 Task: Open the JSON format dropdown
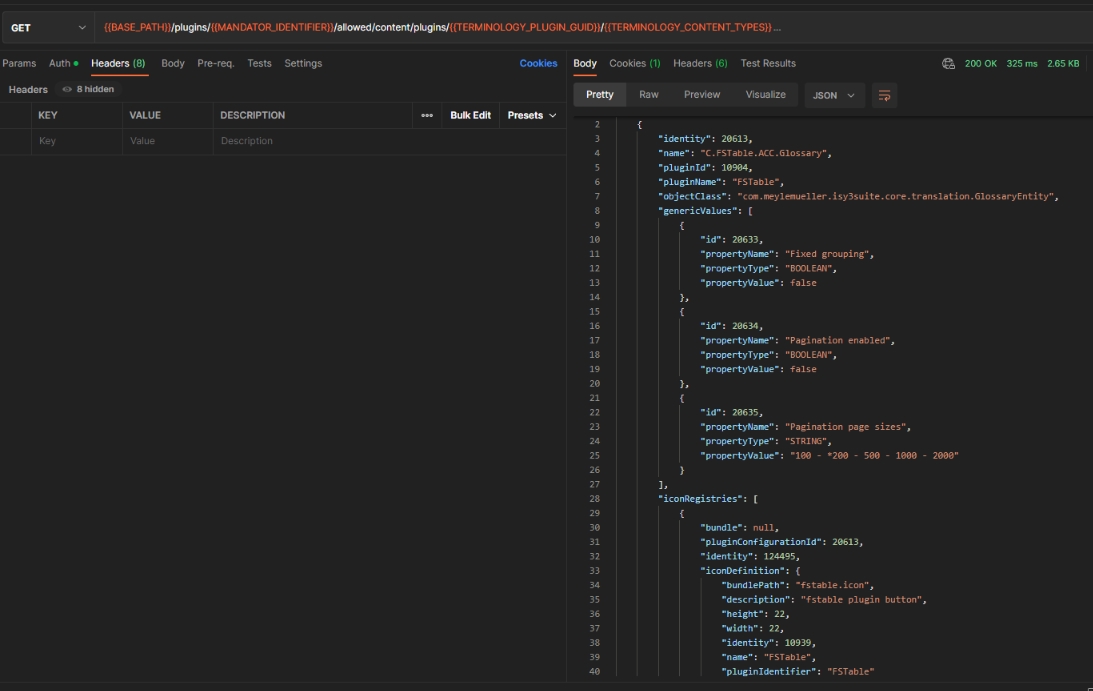834,95
